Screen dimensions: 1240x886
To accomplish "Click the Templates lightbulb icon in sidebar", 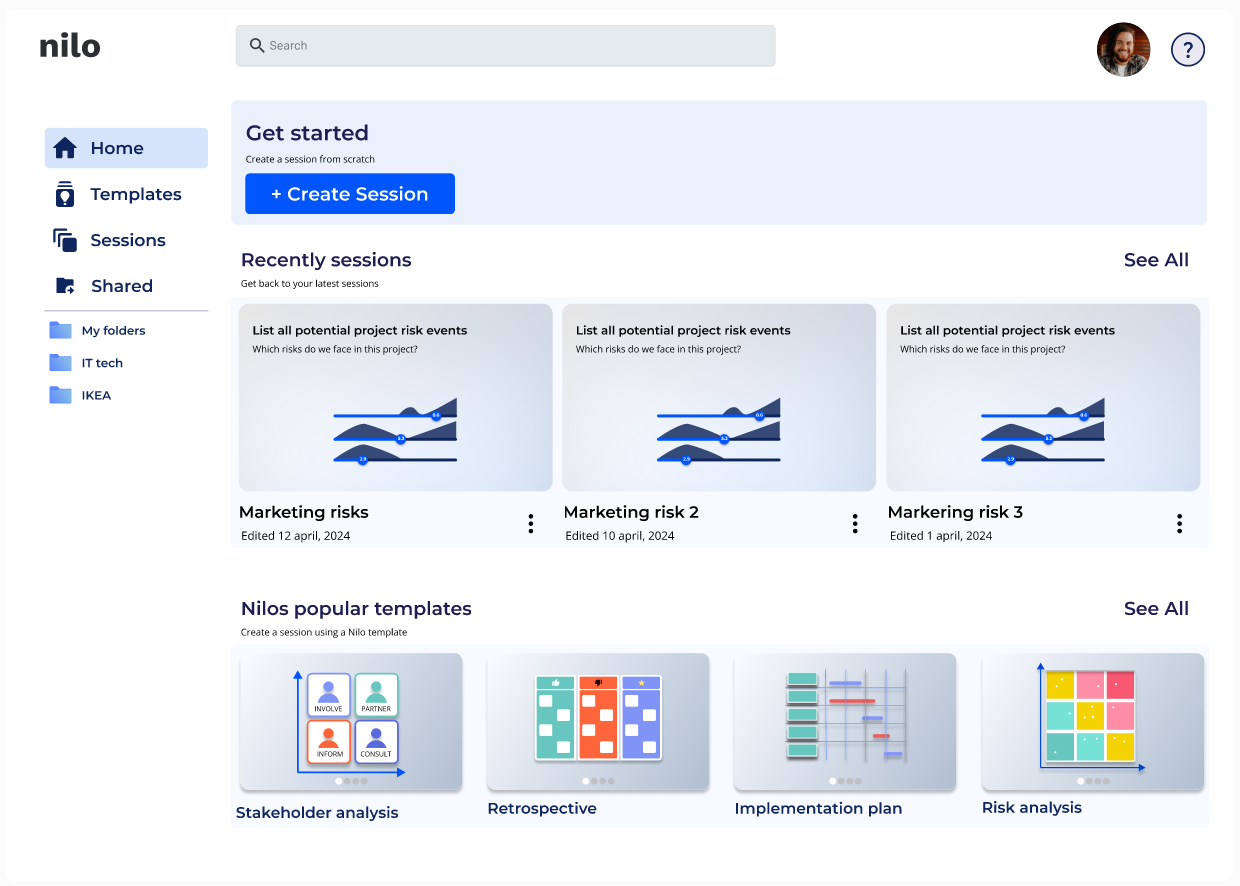I will 65,194.
